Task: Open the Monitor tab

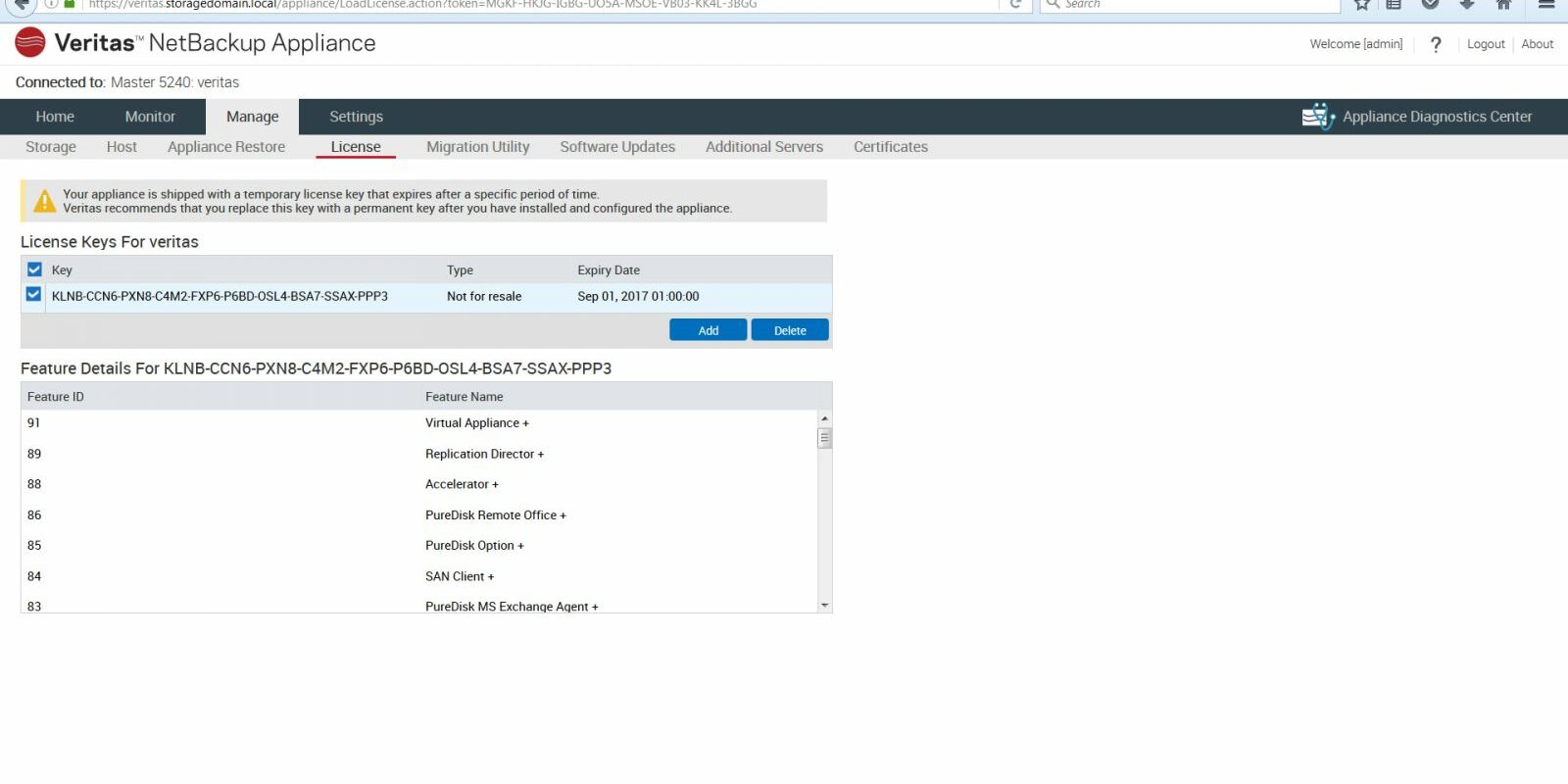Action: 150,117
